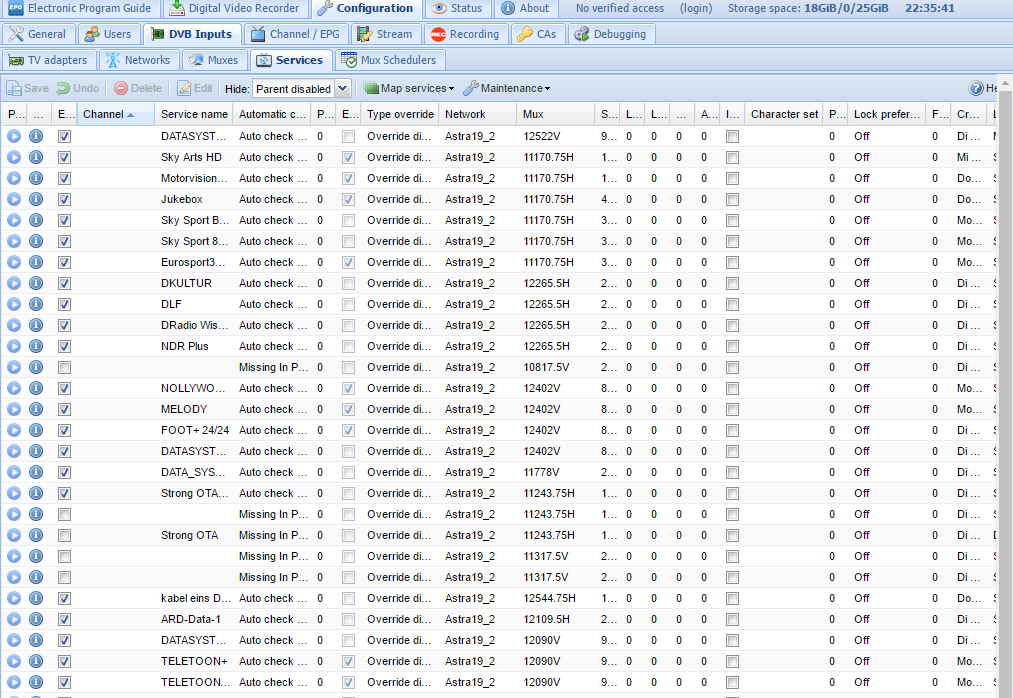The image size is (1013, 698).
Task: Click the Delete toolbar button
Action: (x=138, y=88)
